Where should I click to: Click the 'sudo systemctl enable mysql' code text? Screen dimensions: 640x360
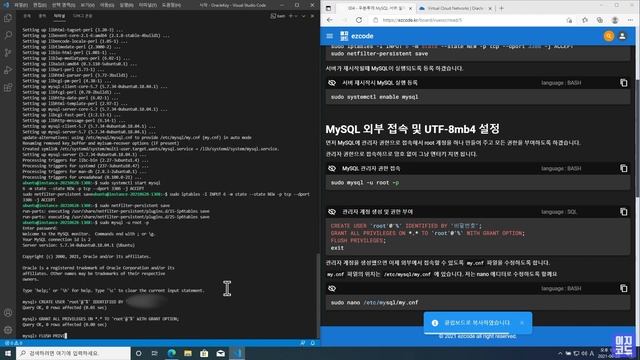(x=374, y=97)
